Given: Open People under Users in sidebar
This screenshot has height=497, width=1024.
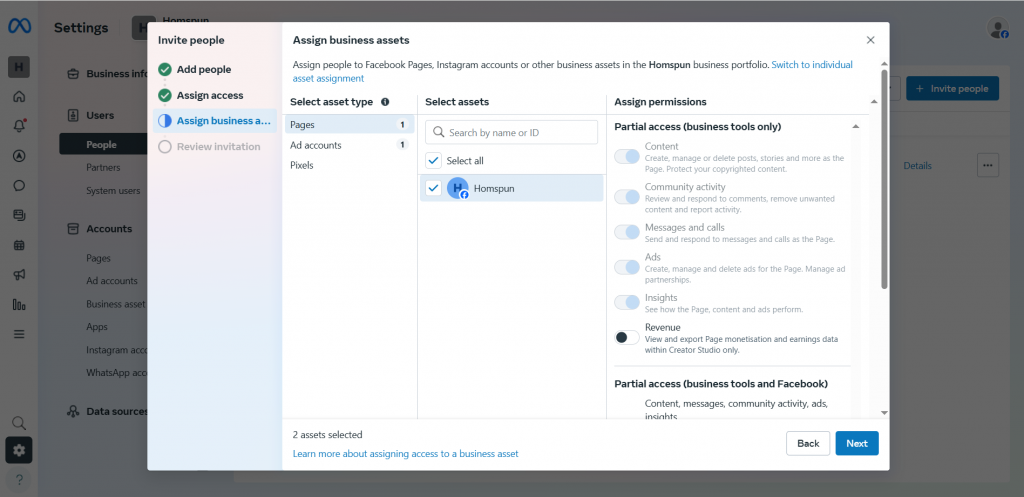Looking at the screenshot, I should (x=102, y=144).
